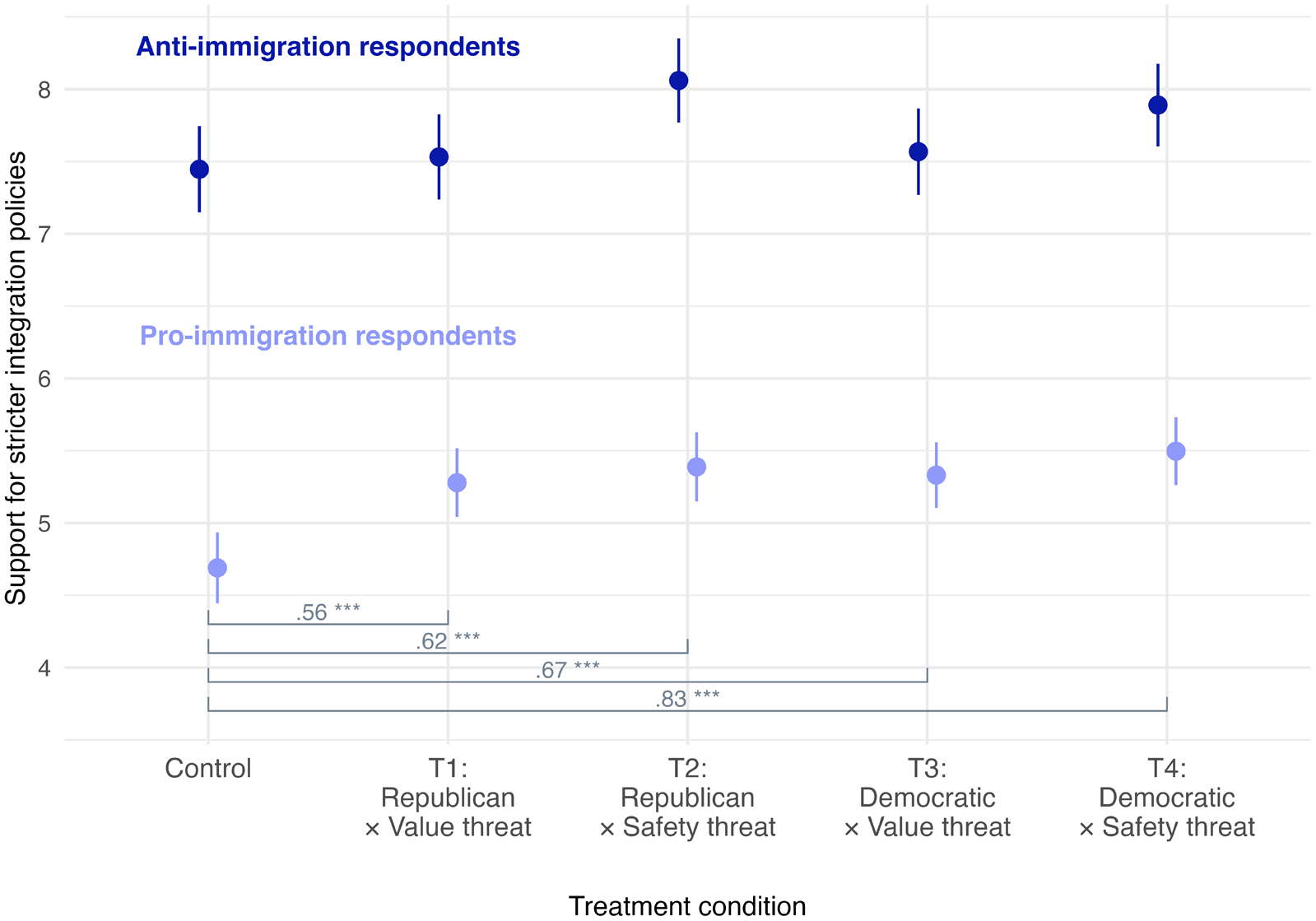Select the "T3: Democratic × Value threat" axis label
The height and width of the screenshot is (921, 1316).
pyautogui.click(x=928, y=798)
